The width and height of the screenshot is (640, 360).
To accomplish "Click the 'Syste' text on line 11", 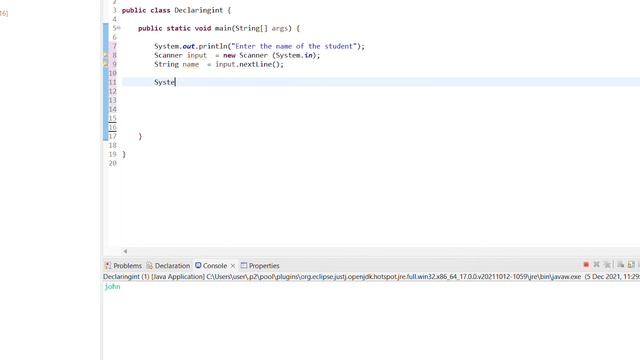I will tap(164, 82).
